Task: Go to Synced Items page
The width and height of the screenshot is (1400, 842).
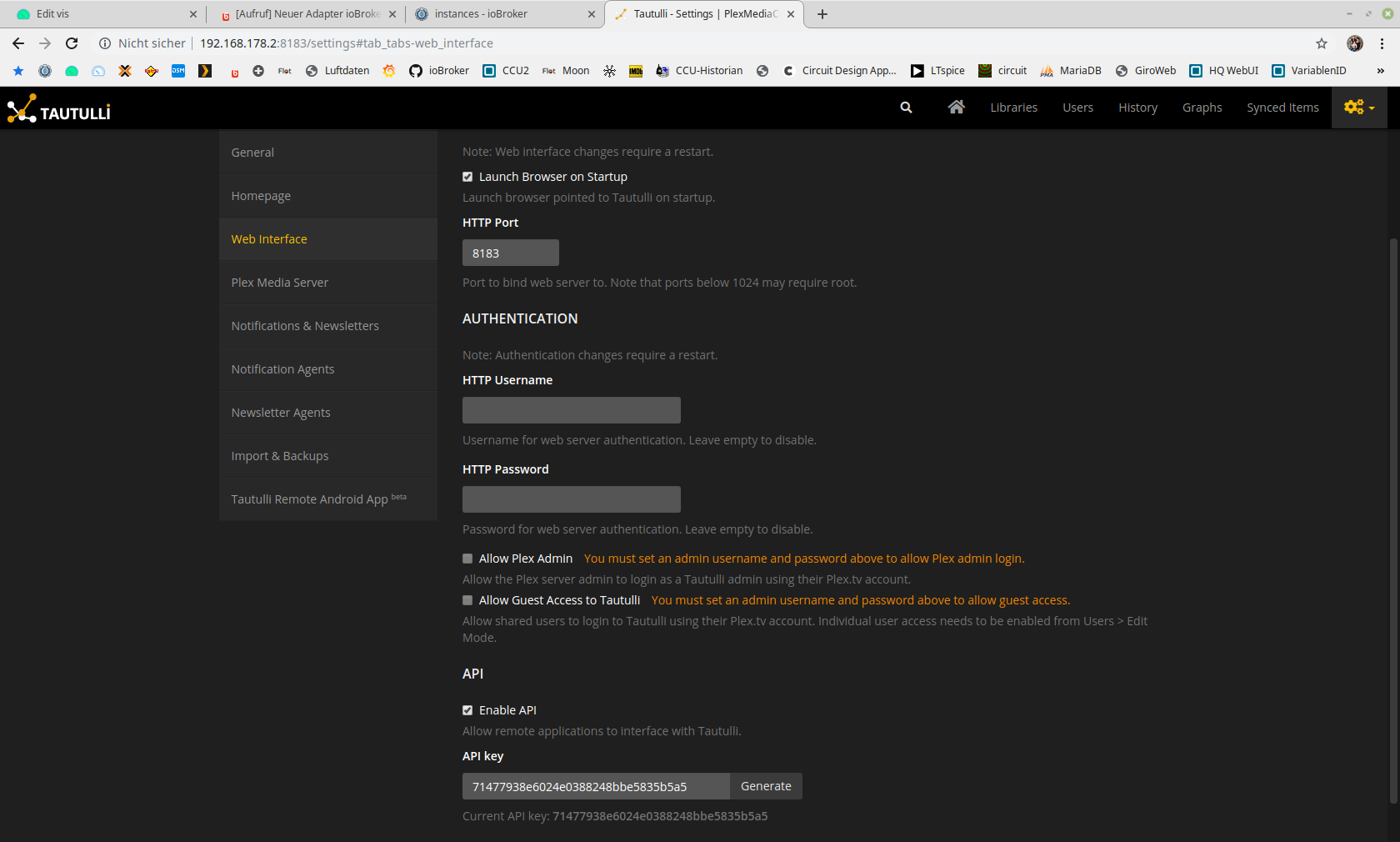Action: pos(1282,108)
